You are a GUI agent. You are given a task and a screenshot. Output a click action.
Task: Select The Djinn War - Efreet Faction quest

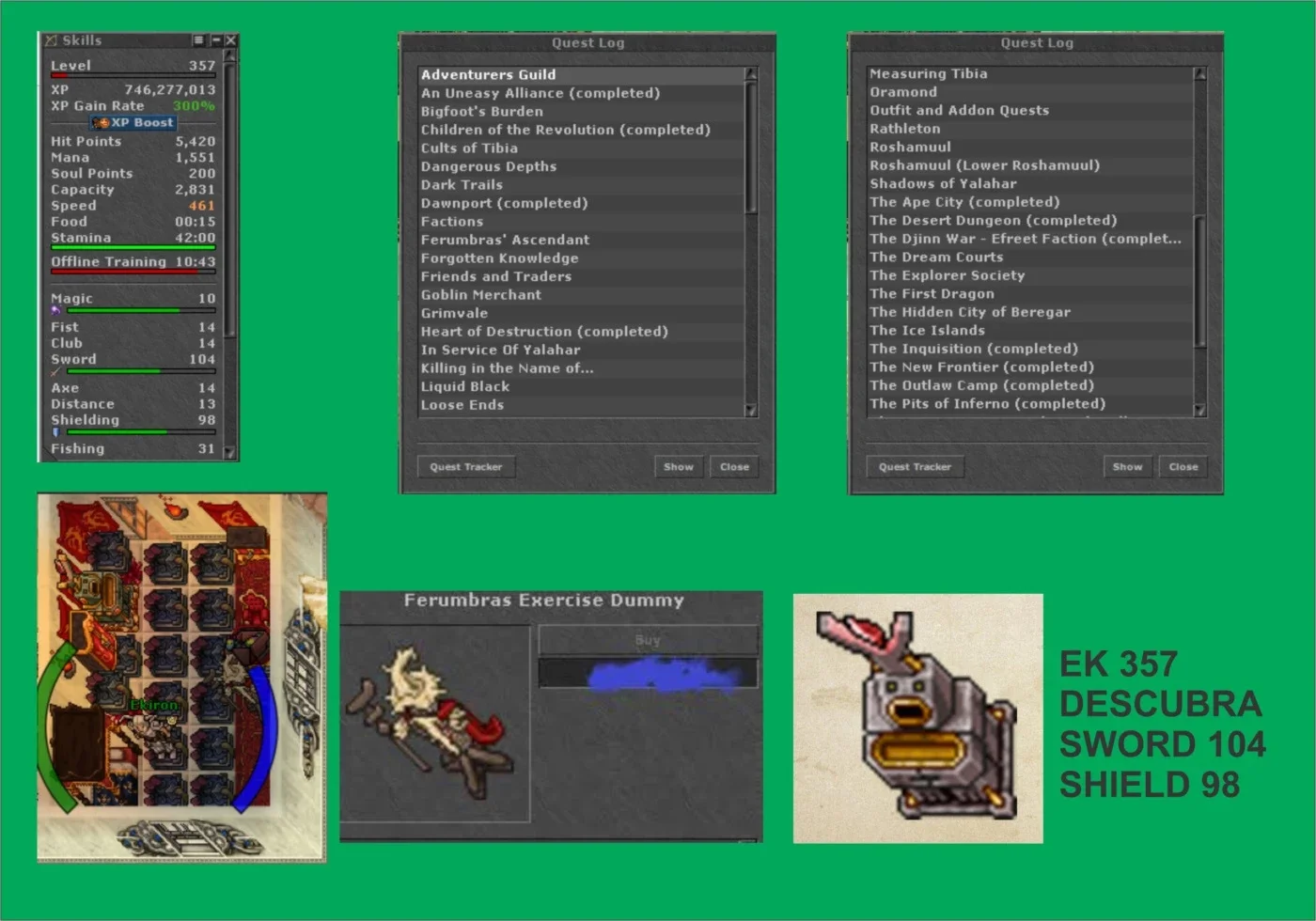coord(1030,239)
